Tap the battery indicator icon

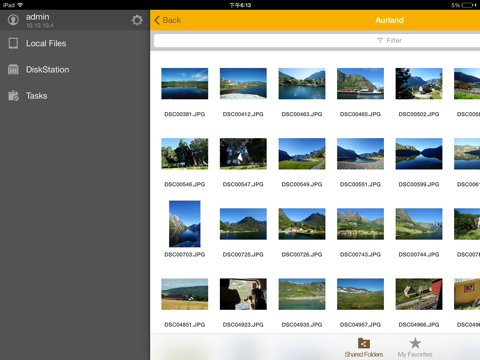(468, 5)
